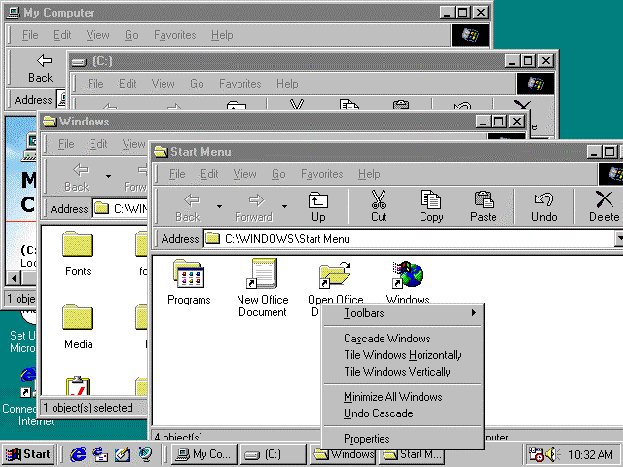Choose Cascade Windows from context menu
This screenshot has height=467, width=623.
click(x=387, y=339)
